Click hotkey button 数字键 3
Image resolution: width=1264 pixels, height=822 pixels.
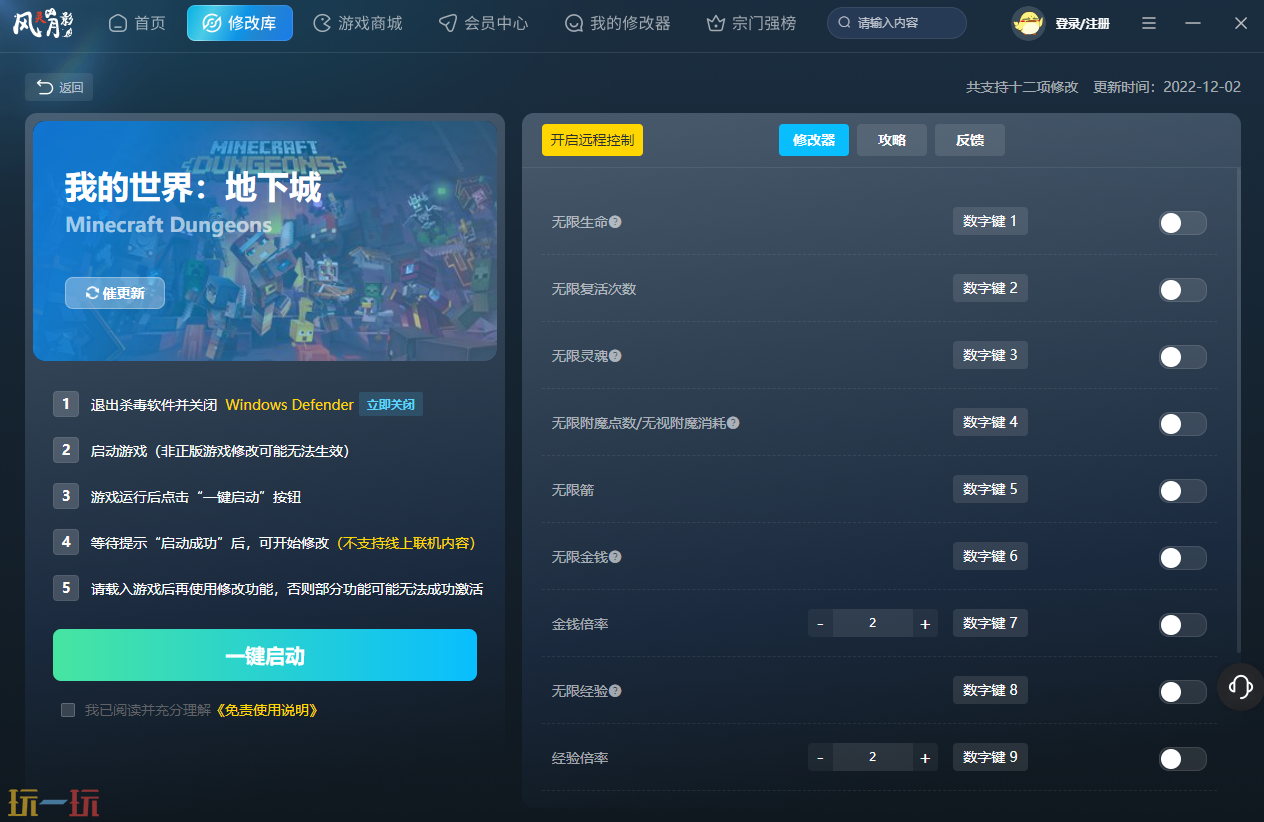[x=990, y=355]
